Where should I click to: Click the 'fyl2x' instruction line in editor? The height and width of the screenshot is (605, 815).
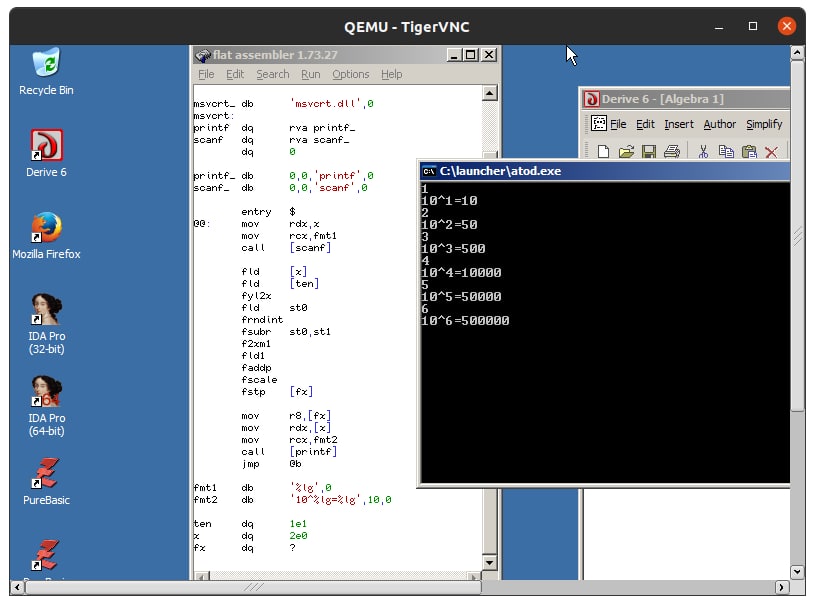(x=256, y=296)
